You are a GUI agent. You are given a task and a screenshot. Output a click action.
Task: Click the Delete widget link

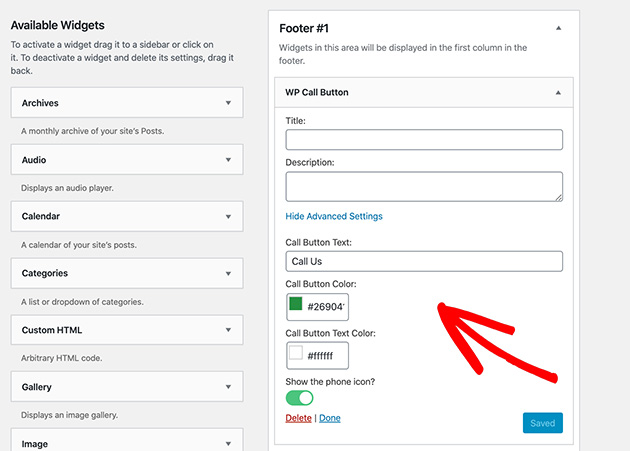pos(299,418)
